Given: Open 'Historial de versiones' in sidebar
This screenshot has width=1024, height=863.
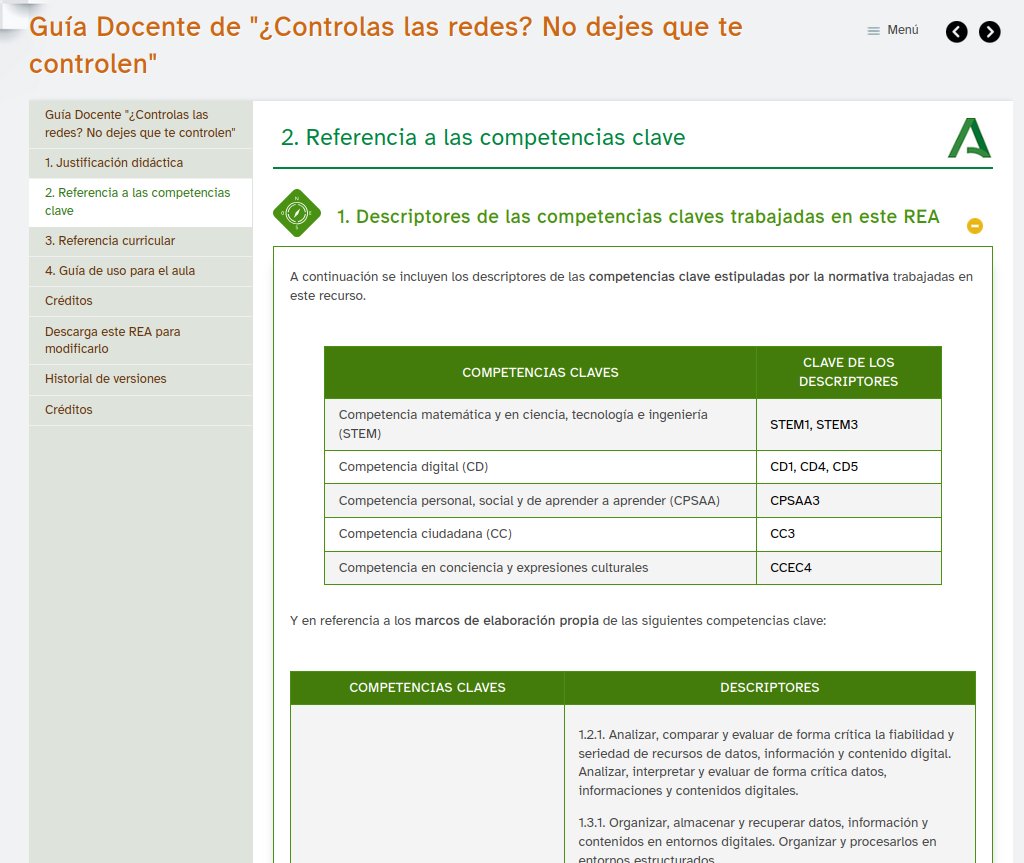Looking at the screenshot, I should click(x=140, y=379).
